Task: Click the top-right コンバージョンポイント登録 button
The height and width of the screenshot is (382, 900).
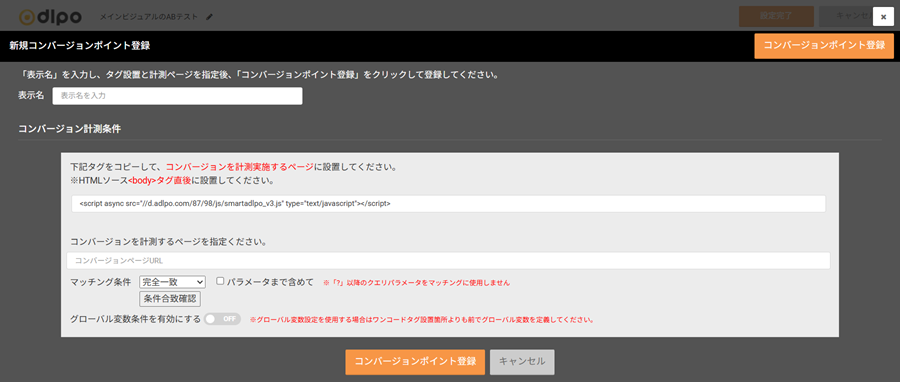Action: (824, 45)
